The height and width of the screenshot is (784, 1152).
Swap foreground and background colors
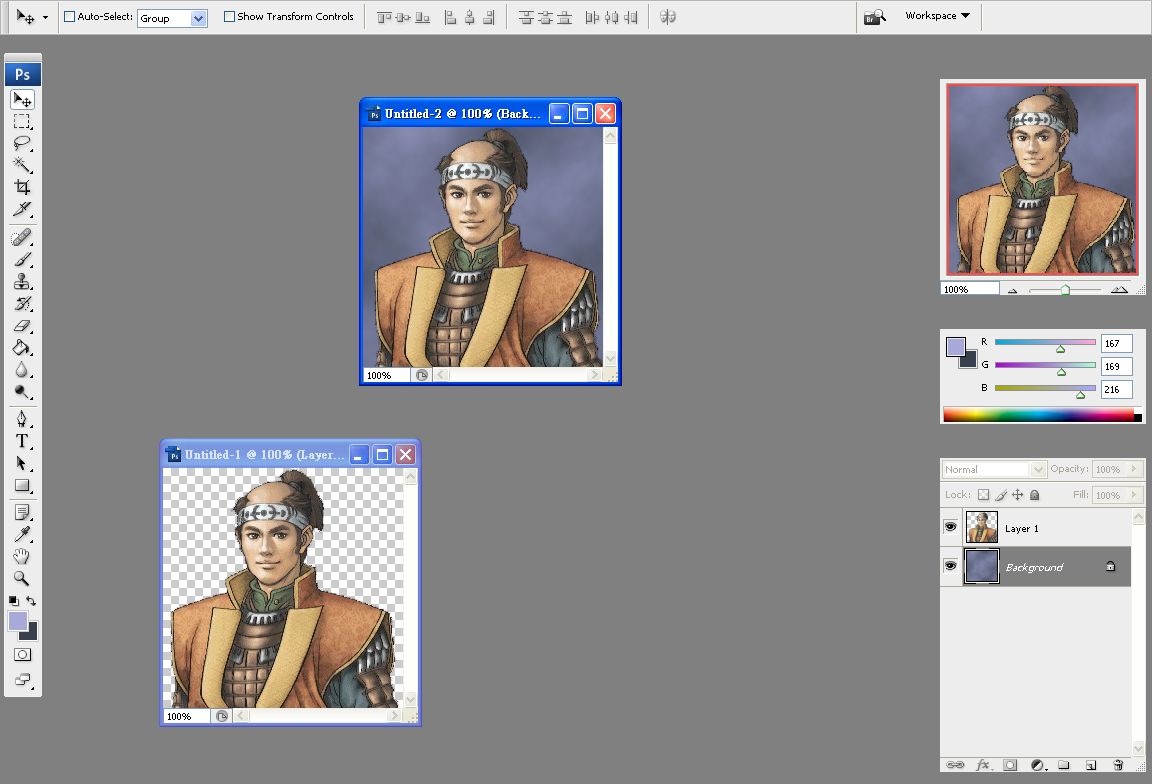pyautogui.click(x=31, y=601)
